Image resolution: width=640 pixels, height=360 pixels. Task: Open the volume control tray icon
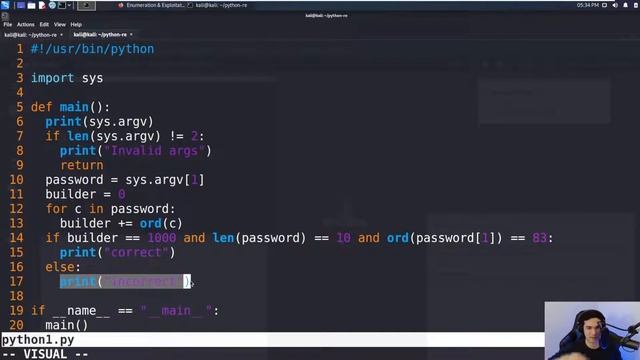coord(615,5)
